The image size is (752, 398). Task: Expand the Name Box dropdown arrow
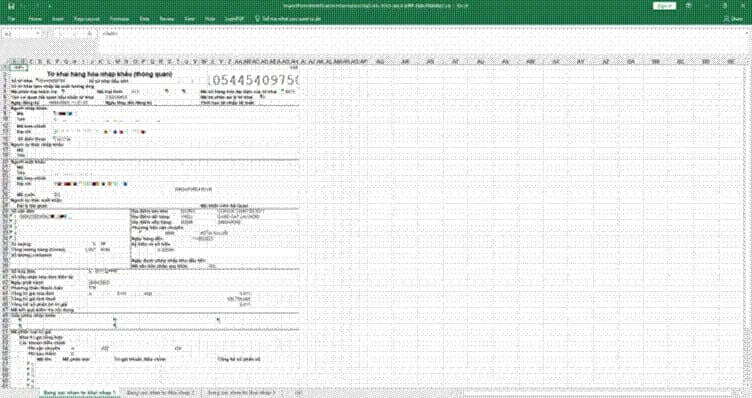point(37,34)
